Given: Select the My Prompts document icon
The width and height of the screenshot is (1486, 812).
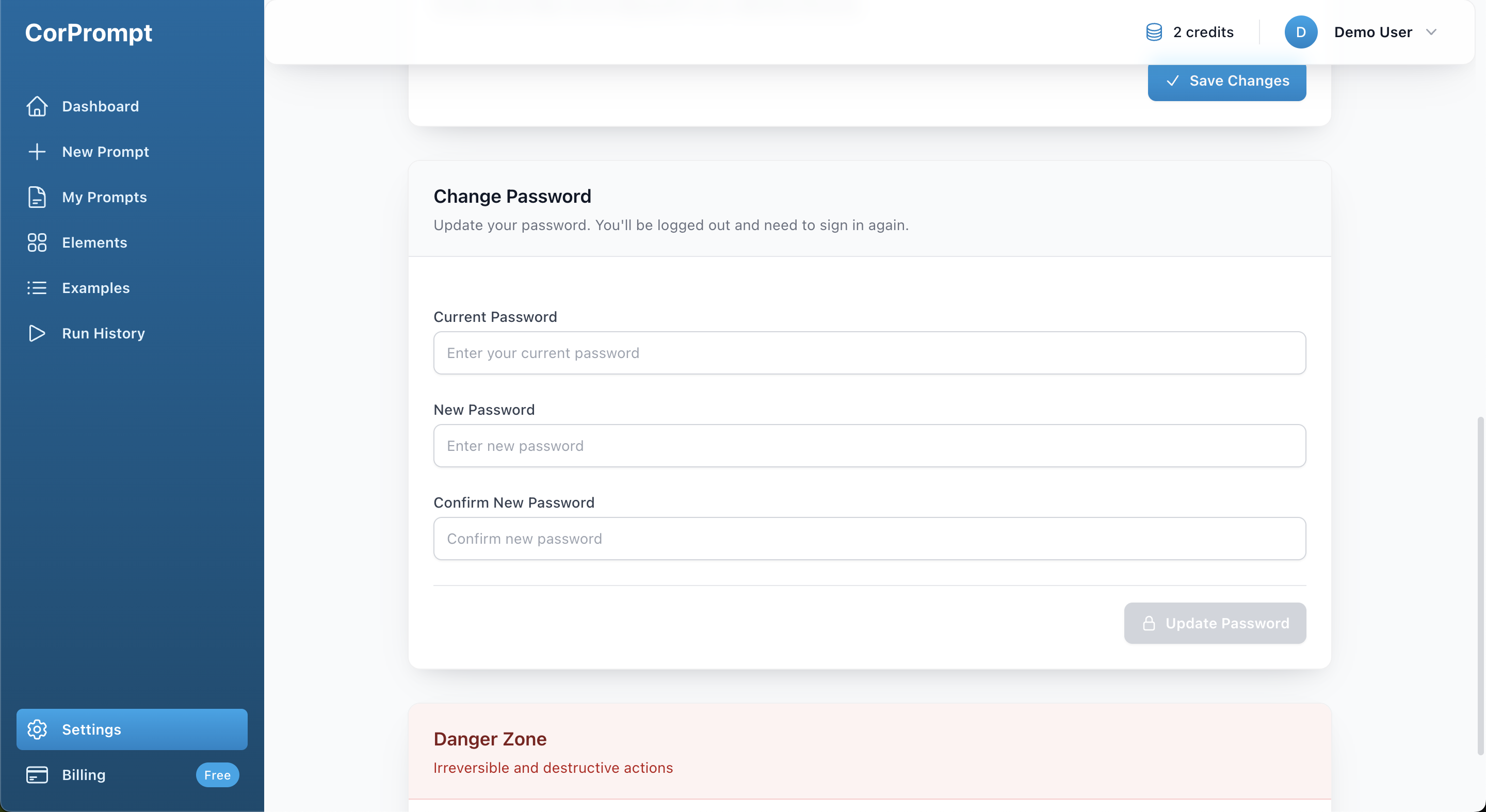Looking at the screenshot, I should point(37,197).
